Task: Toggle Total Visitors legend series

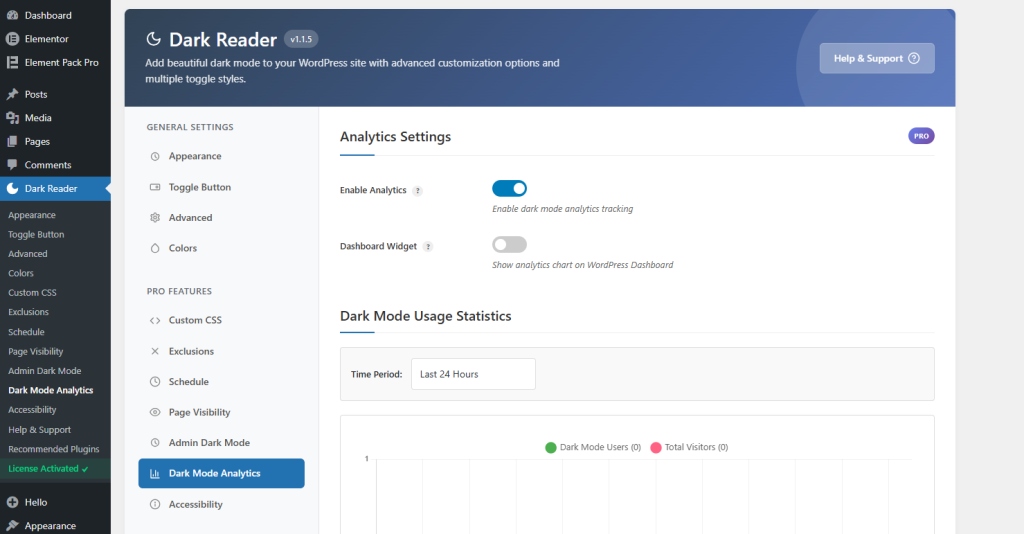Action: (689, 447)
